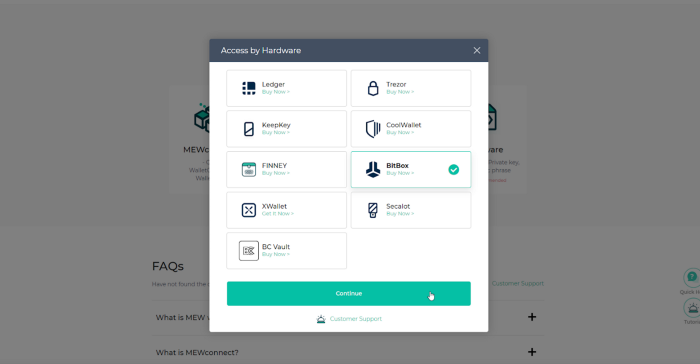Image resolution: width=700 pixels, height=364 pixels.
Task: Open FINNEY 'Buy Now' link
Action: [275, 173]
